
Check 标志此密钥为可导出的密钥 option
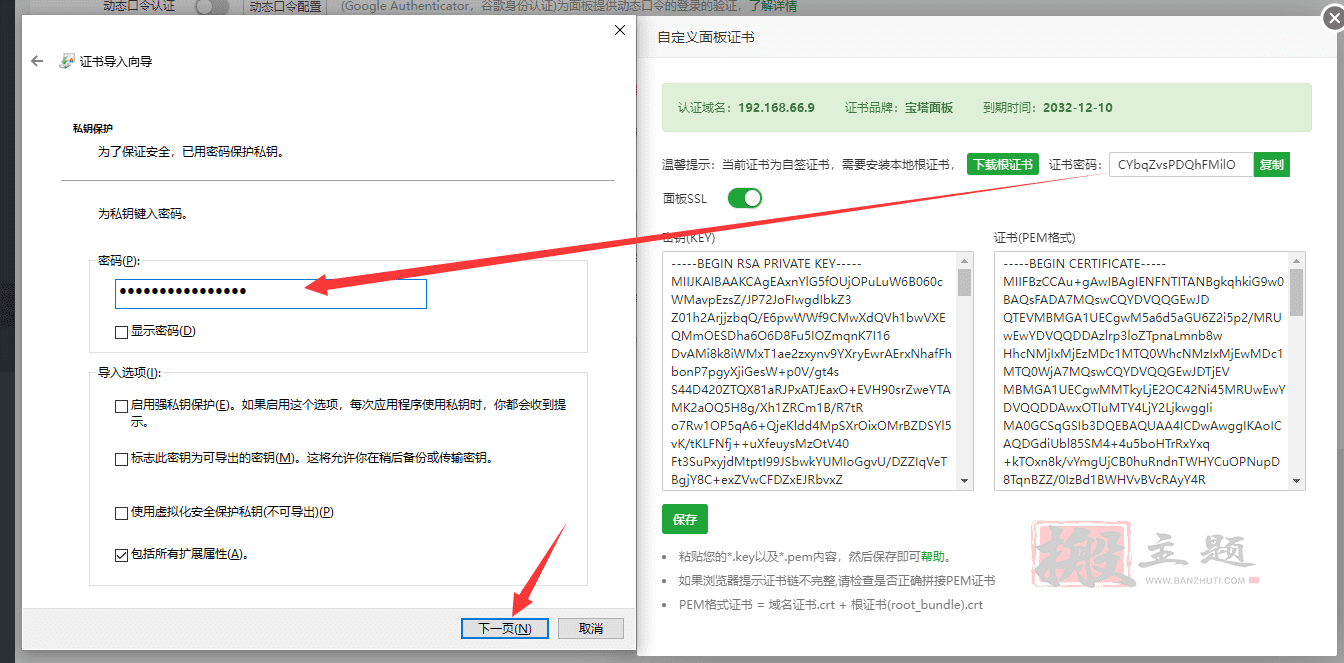click(121, 459)
